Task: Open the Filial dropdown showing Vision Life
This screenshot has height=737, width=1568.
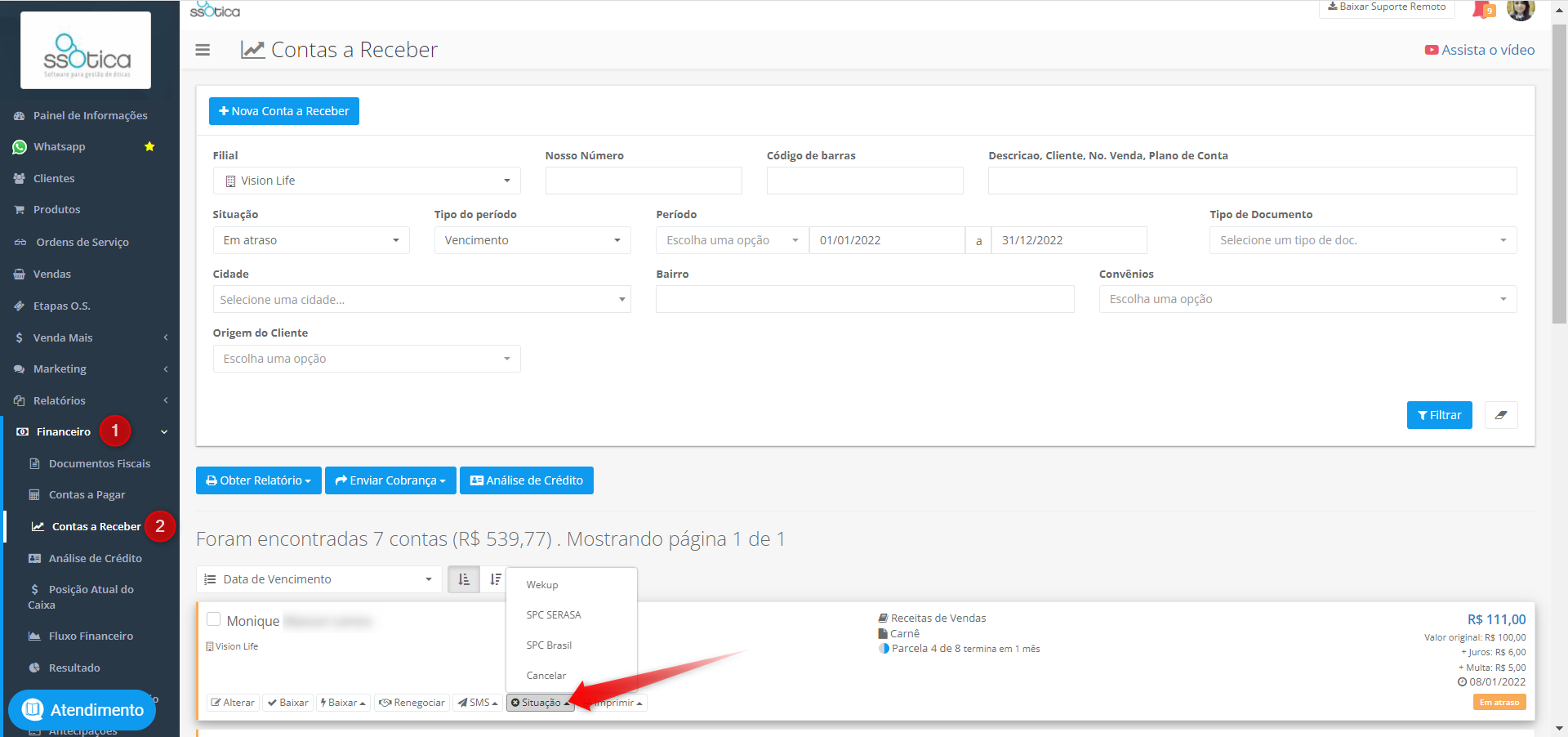Action: tap(367, 181)
